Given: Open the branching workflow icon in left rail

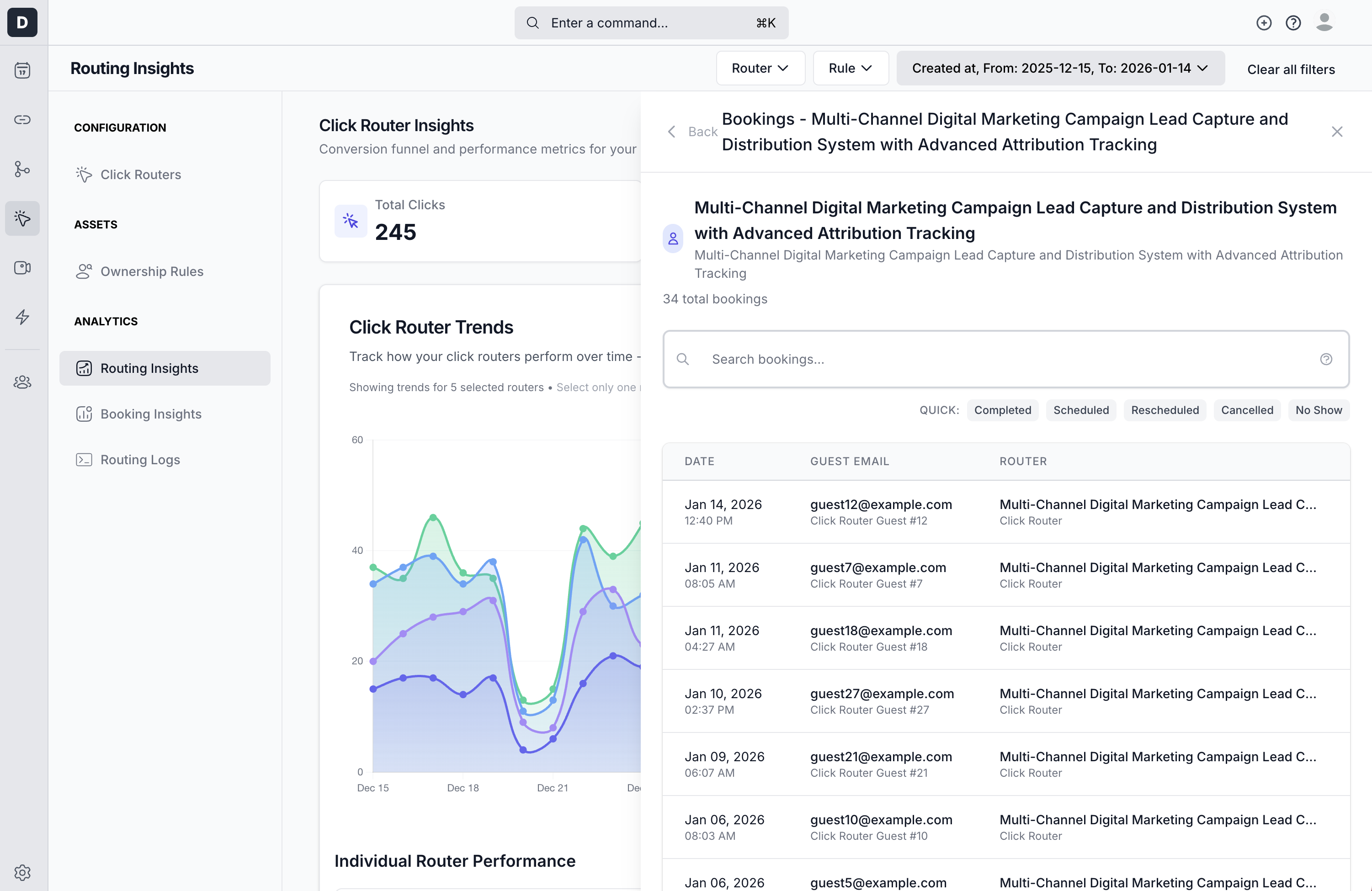Looking at the screenshot, I should point(22,169).
